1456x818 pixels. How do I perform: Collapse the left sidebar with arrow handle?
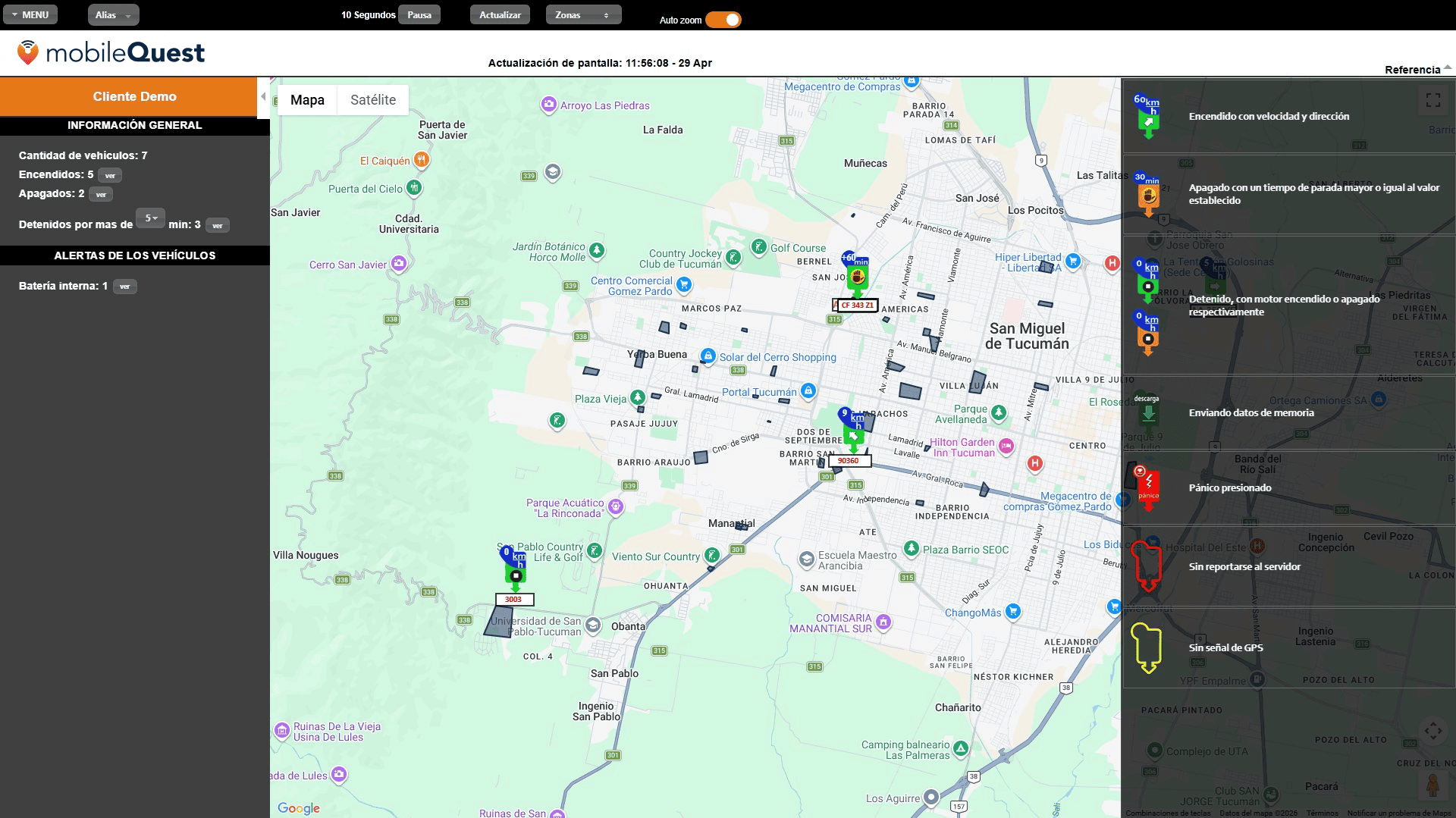click(263, 97)
